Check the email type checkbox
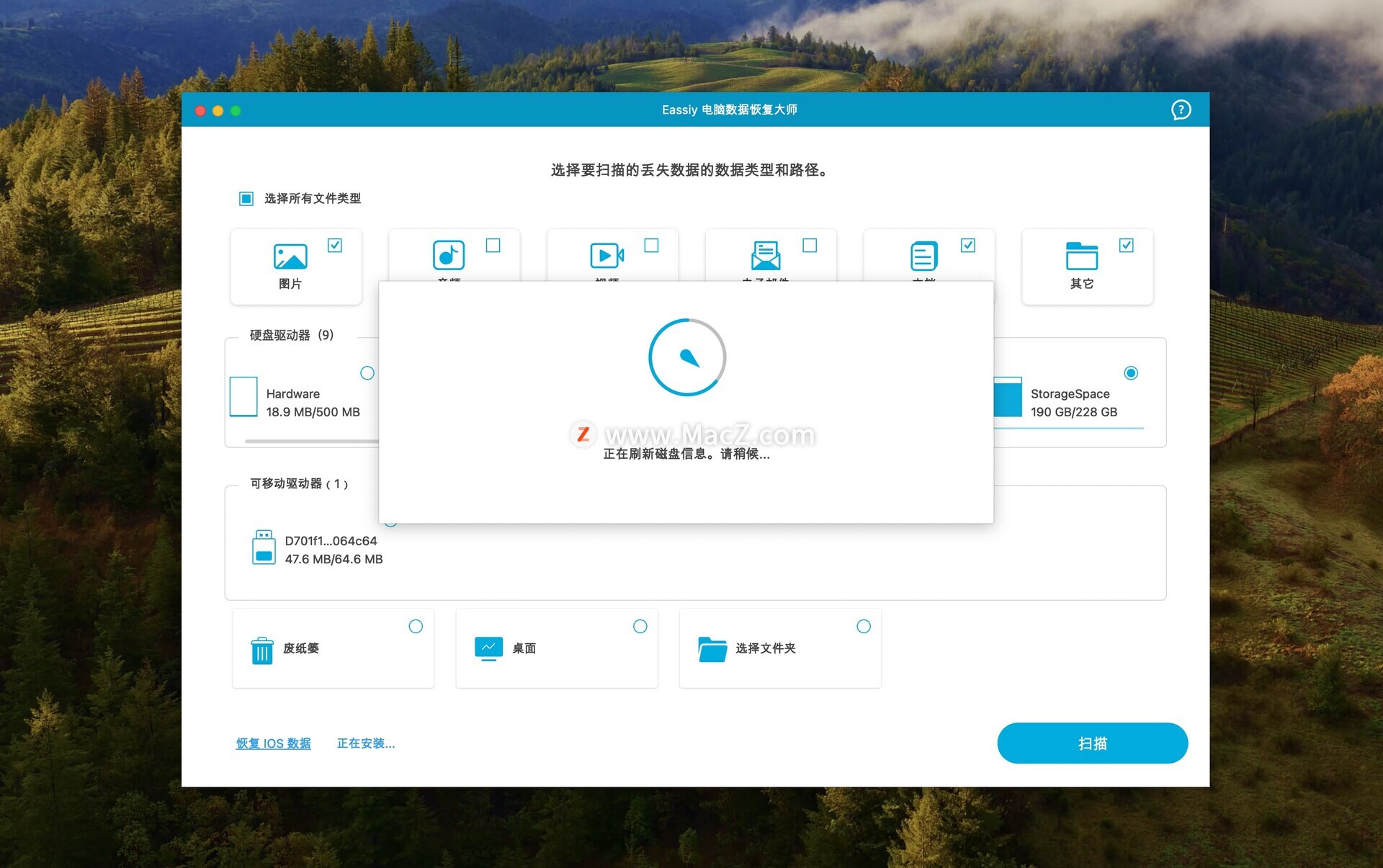1383x868 pixels. [x=810, y=246]
